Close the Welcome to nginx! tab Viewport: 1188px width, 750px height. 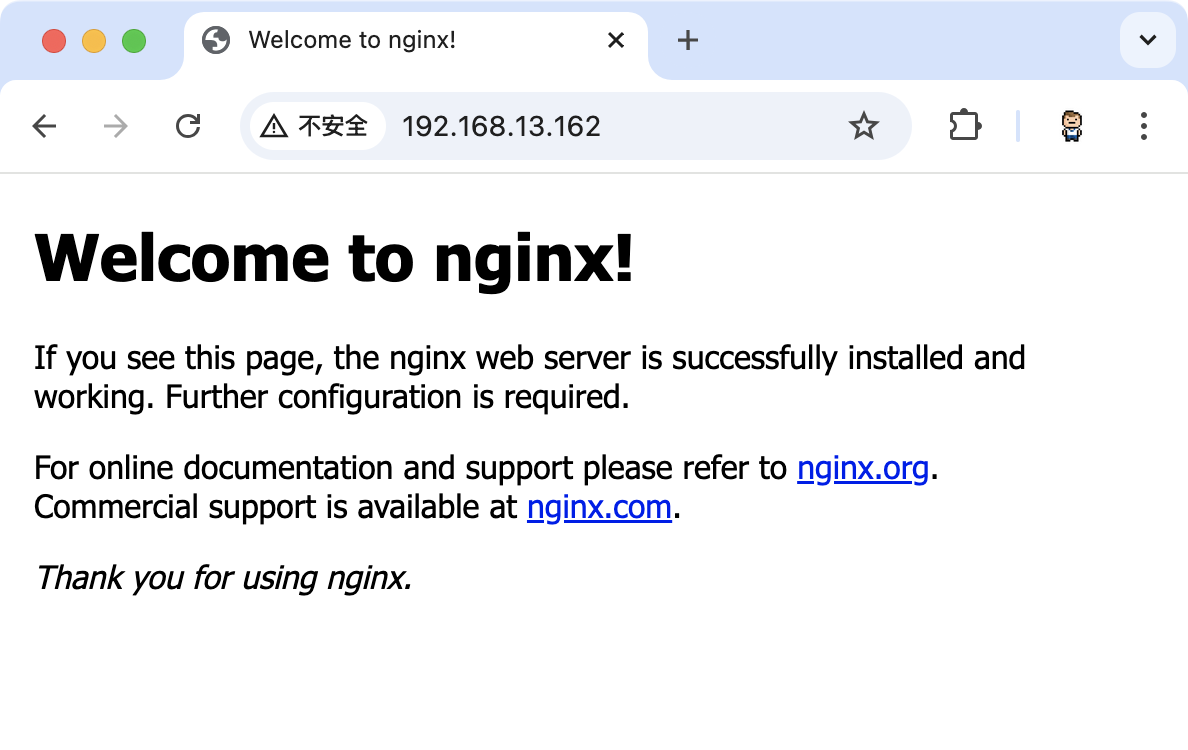pyautogui.click(x=616, y=40)
